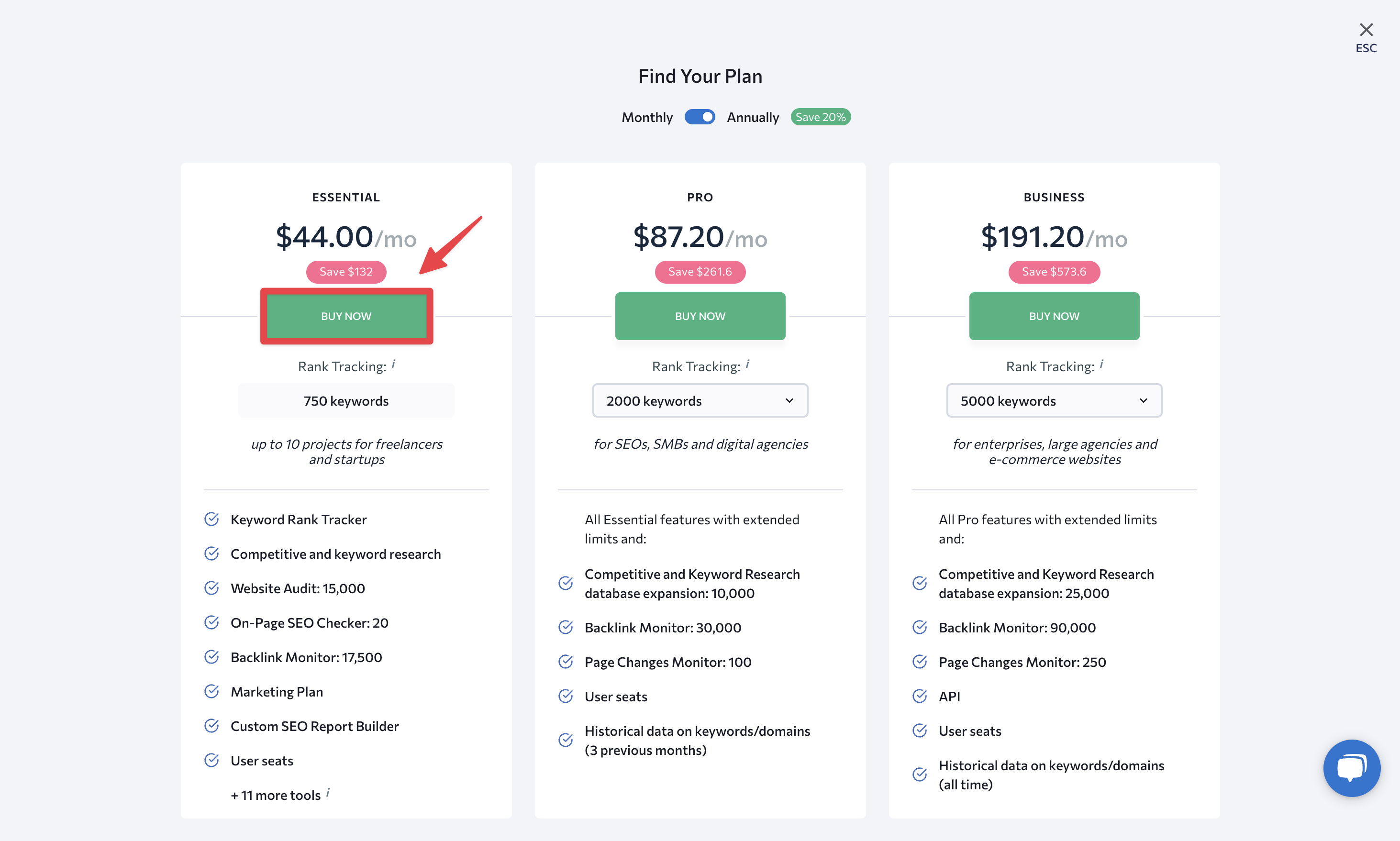
Task: Click BUY NOW for the Business plan
Action: point(1054,316)
